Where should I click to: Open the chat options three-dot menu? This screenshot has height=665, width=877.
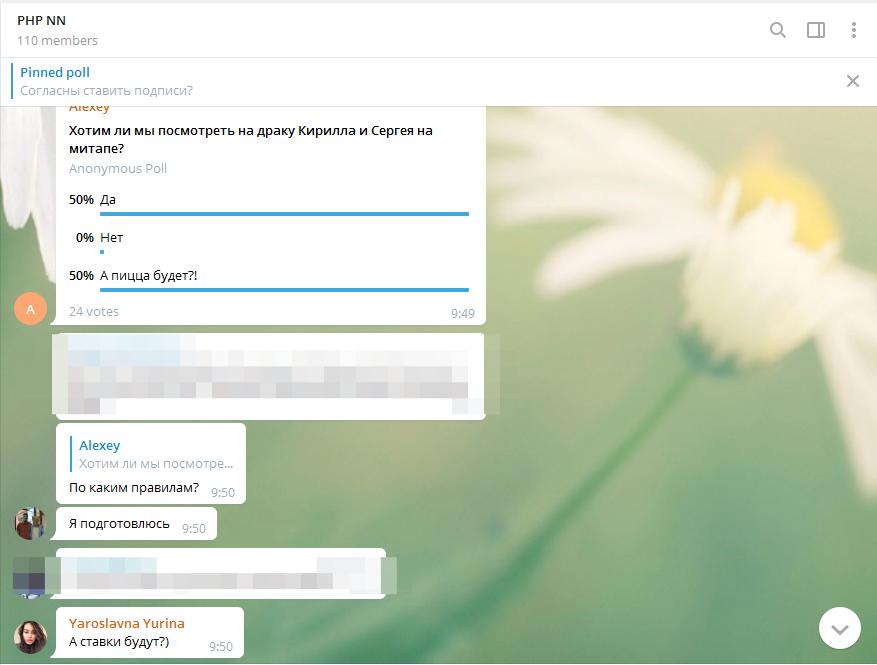854,31
